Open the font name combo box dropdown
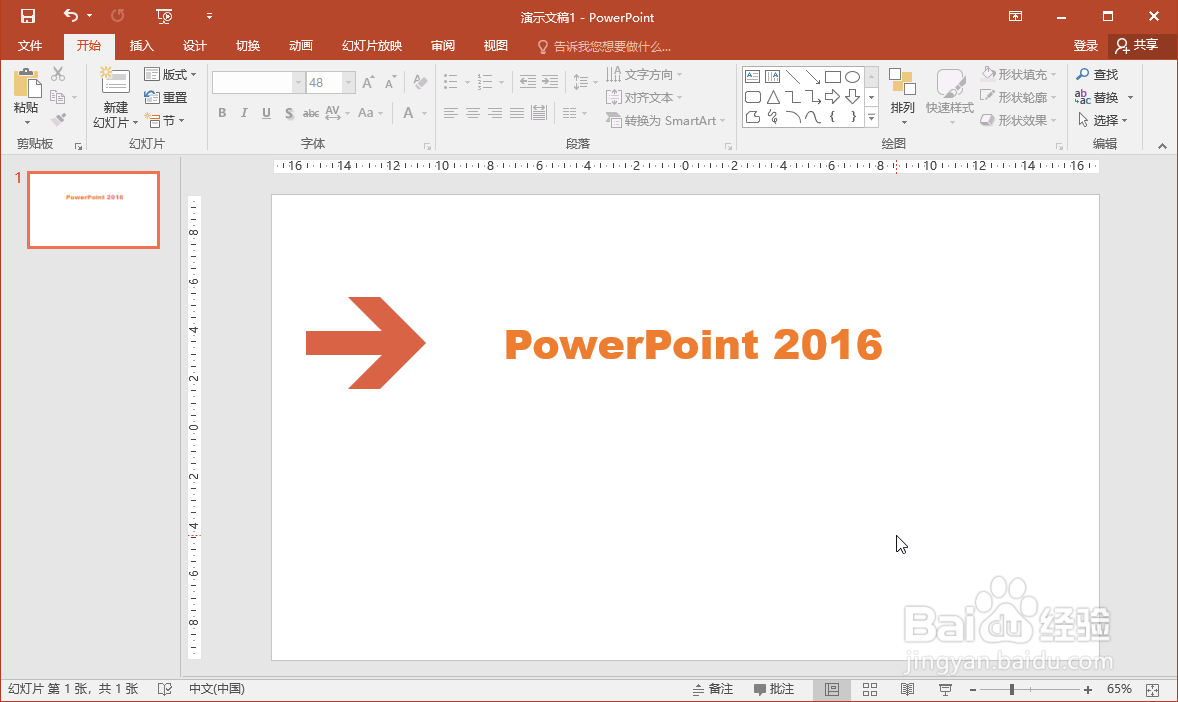The image size is (1178, 702). (x=298, y=82)
